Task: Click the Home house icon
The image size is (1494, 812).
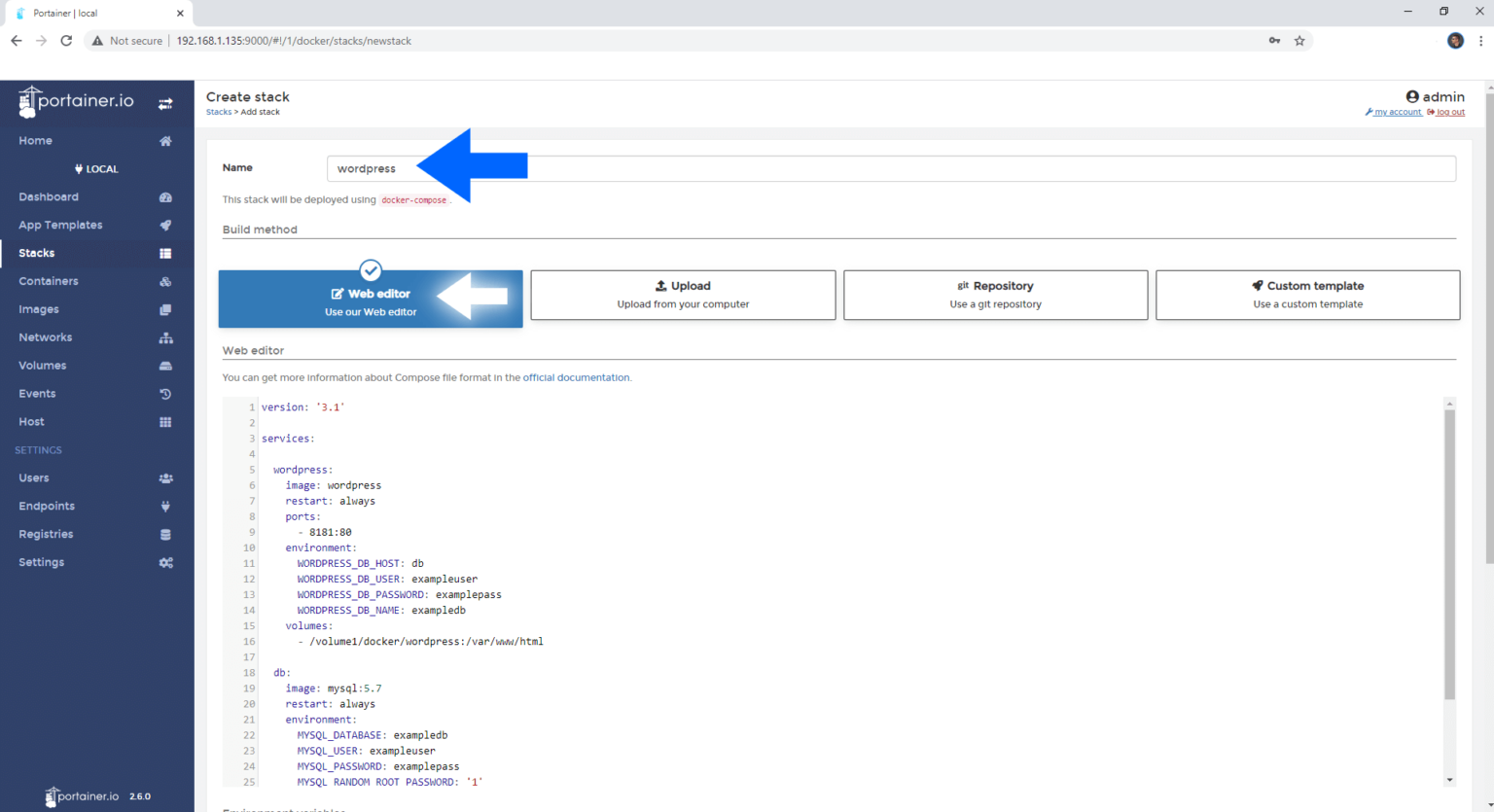Action: pyautogui.click(x=165, y=141)
